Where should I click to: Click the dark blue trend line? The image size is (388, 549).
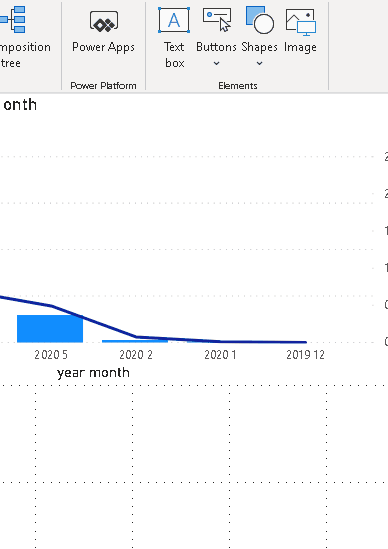click(x=95, y=321)
